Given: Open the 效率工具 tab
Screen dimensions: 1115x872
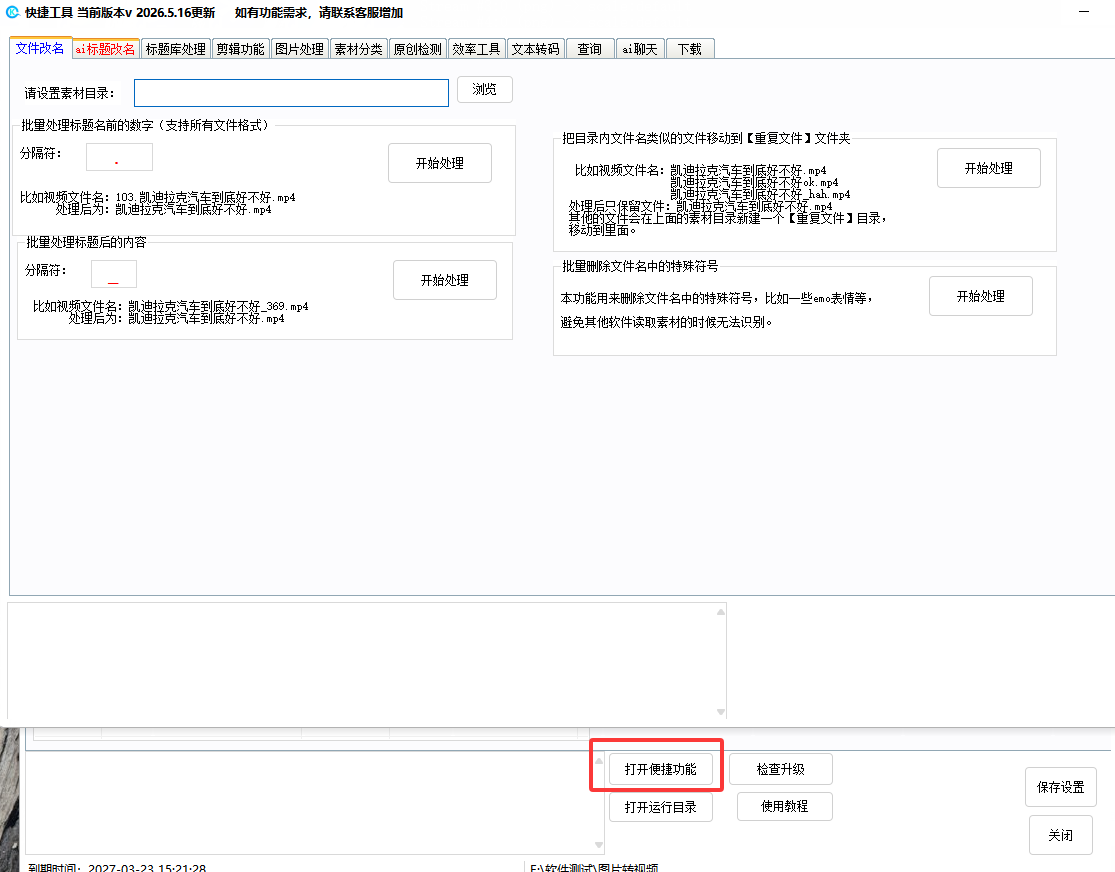Looking at the screenshot, I should [476, 49].
